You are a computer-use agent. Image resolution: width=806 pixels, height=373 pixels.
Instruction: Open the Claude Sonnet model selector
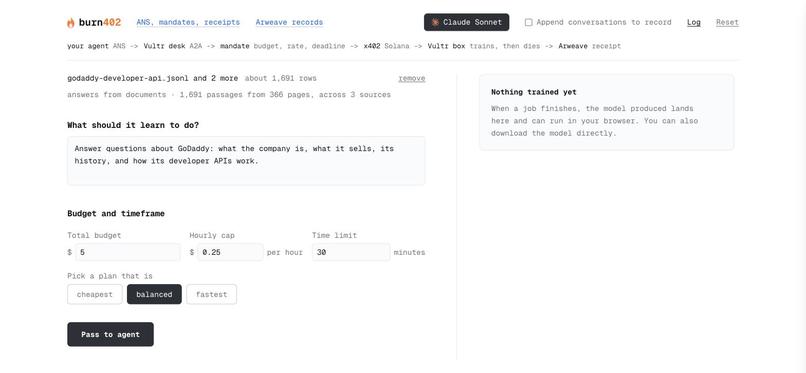(x=466, y=22)
